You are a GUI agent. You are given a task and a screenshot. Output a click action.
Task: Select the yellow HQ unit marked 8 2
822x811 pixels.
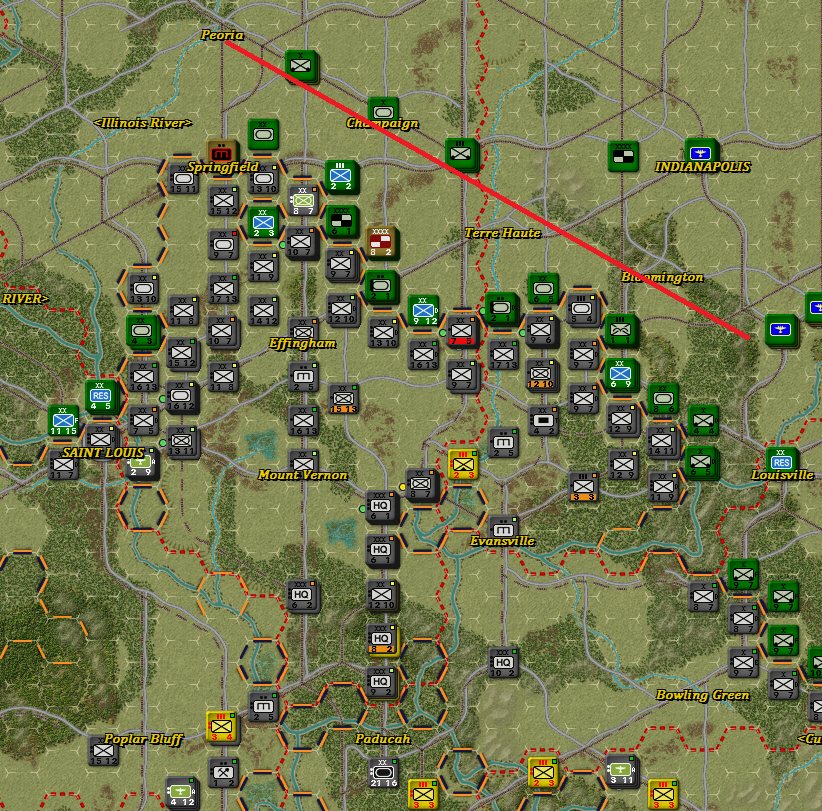point(381,639)
